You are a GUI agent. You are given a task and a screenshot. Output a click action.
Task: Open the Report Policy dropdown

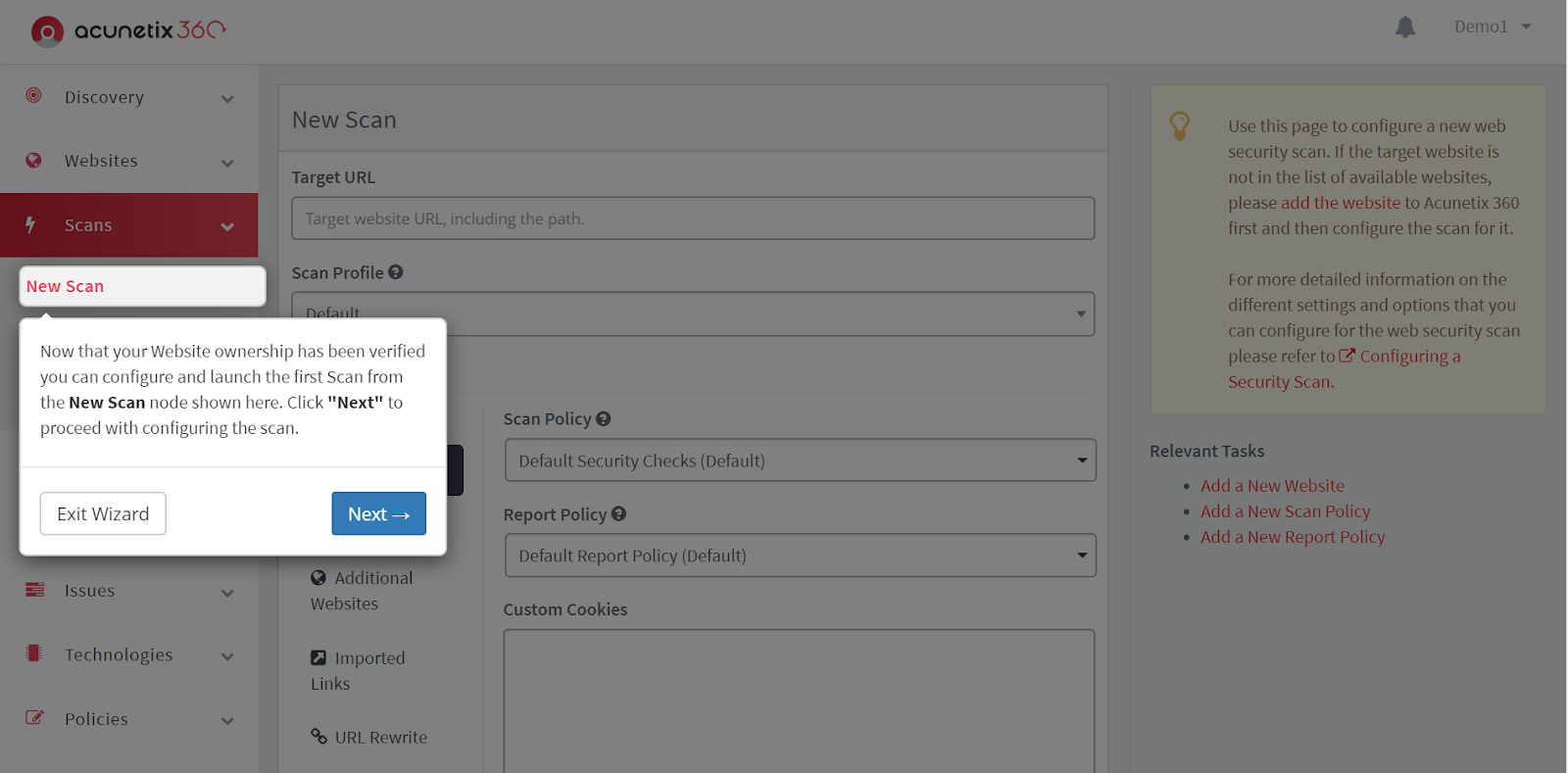[x=800, y=556]
